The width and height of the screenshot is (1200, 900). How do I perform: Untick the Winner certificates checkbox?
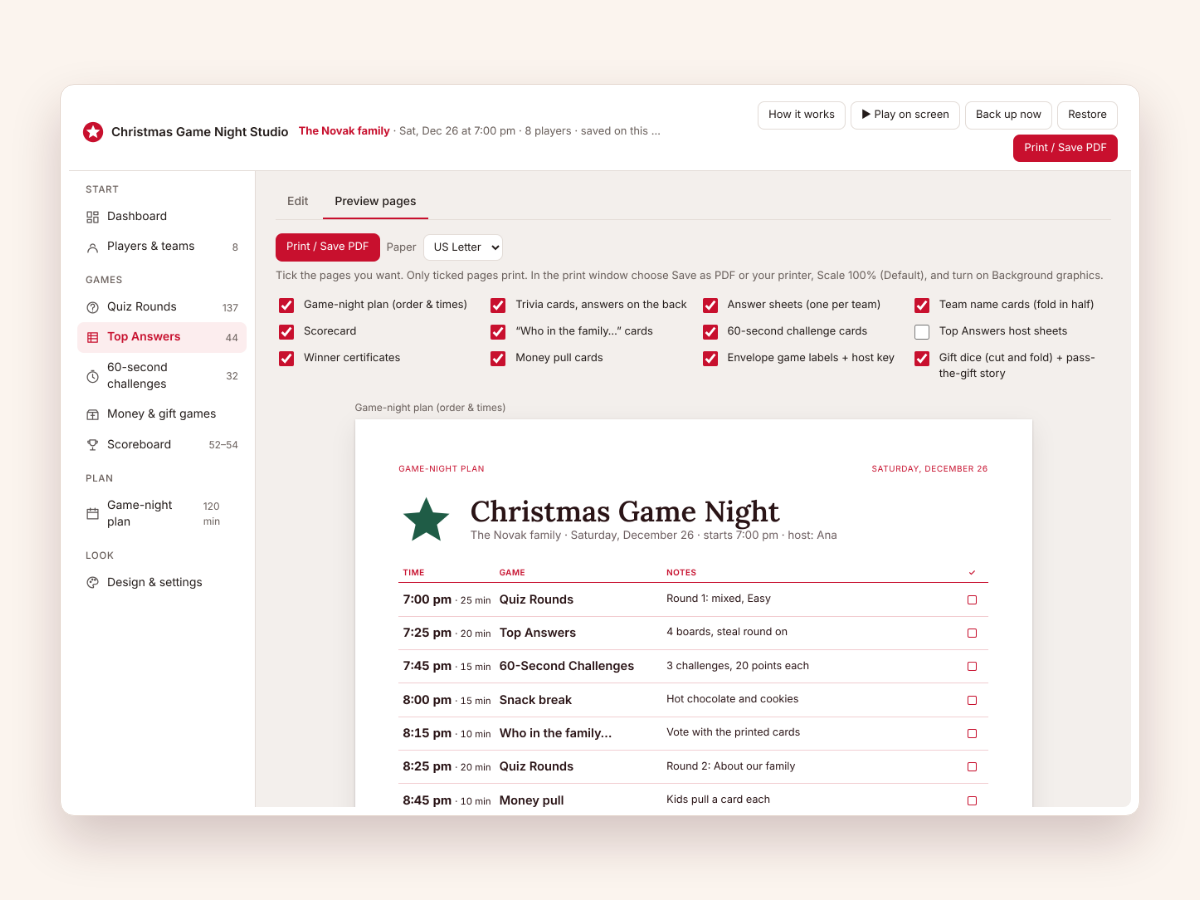pos(286,358)
